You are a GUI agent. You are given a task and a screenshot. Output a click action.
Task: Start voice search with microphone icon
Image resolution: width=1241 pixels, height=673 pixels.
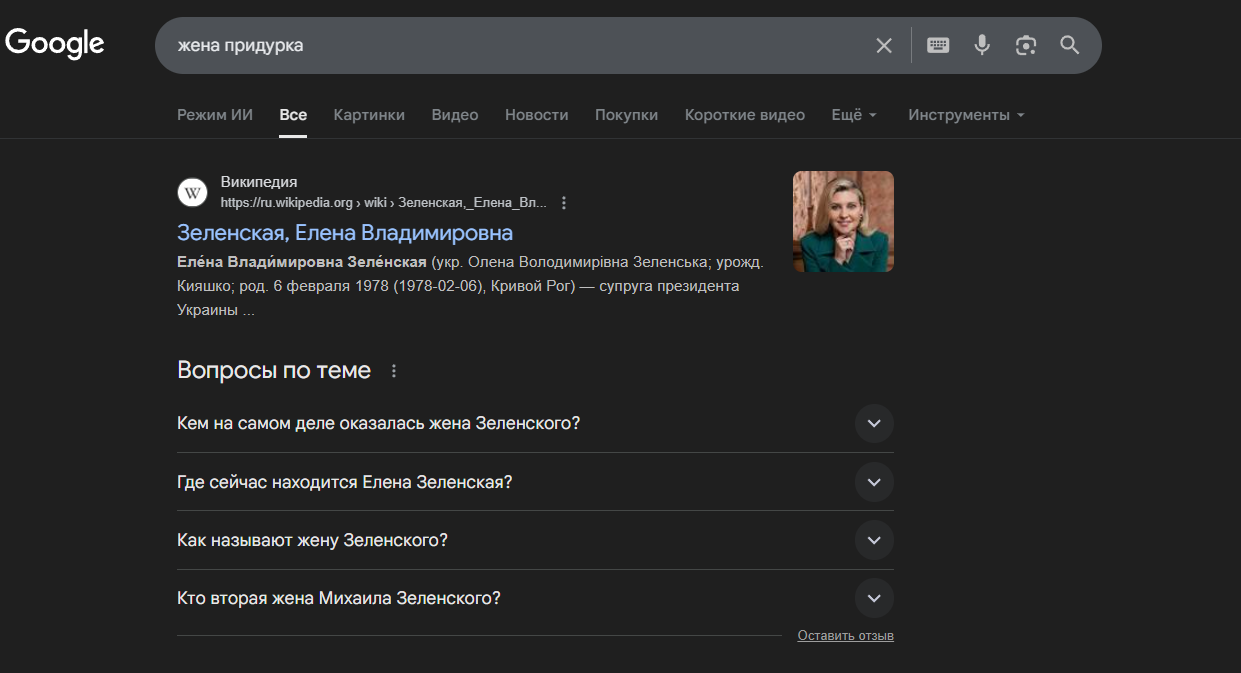(982, 45)
